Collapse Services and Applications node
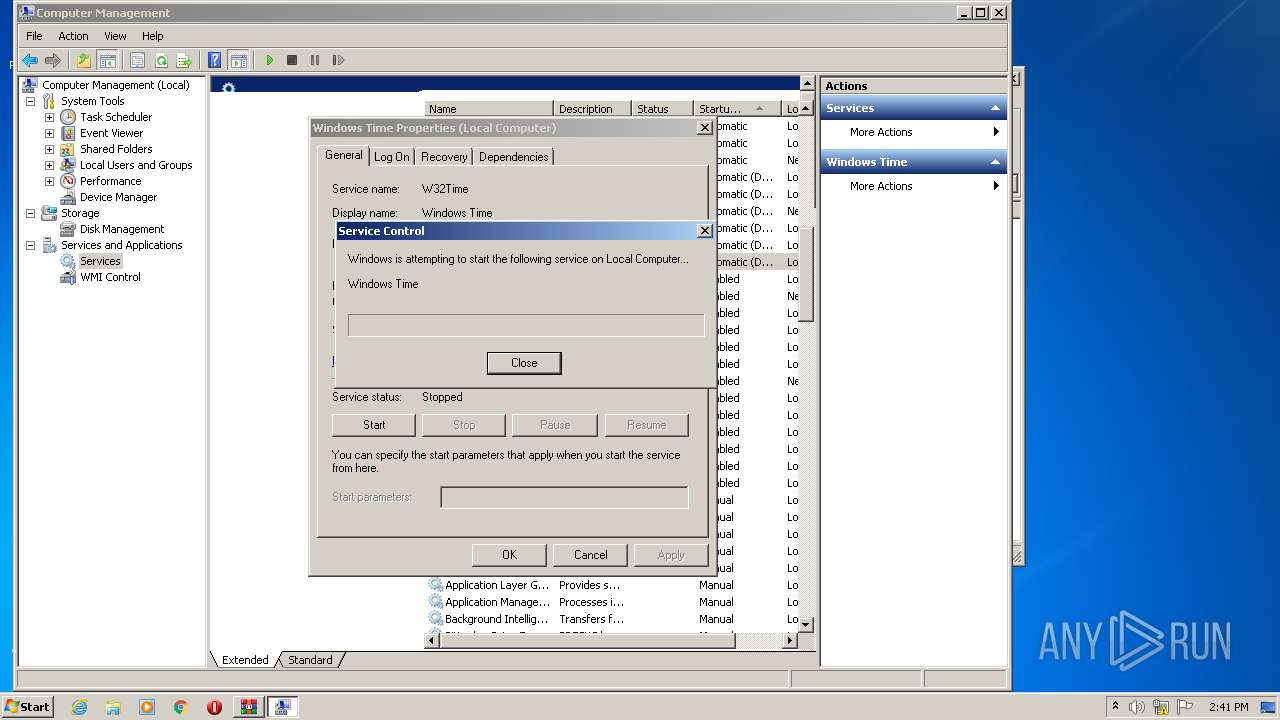The width and height of the screenshot is (1280, 720). tap(30, 245)
